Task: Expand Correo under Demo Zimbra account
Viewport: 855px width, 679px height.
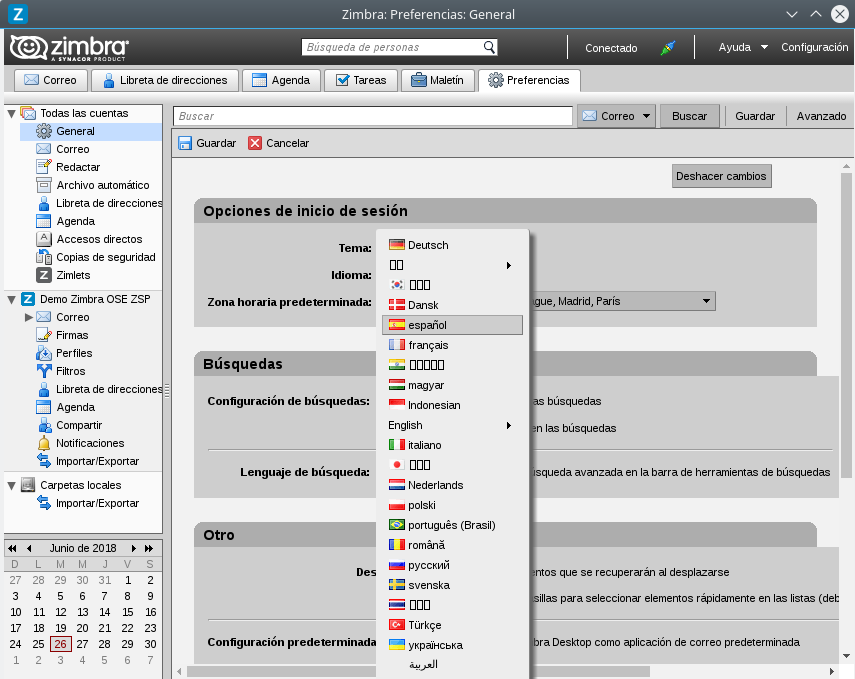Action: 29,317
